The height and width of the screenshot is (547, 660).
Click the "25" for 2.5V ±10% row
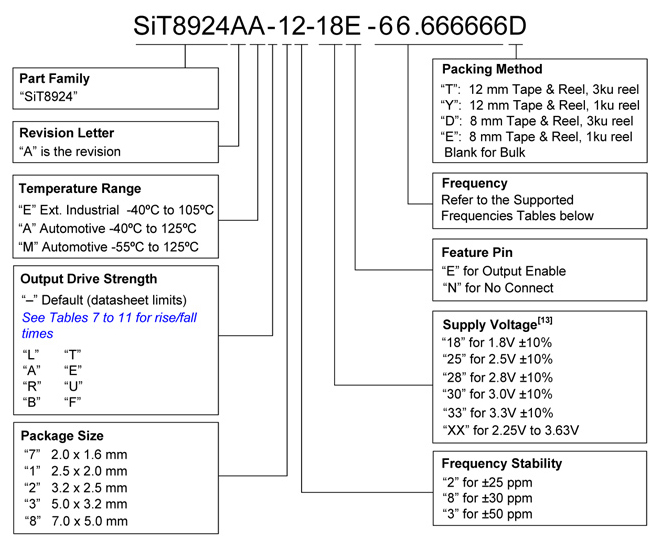[498, 359]
